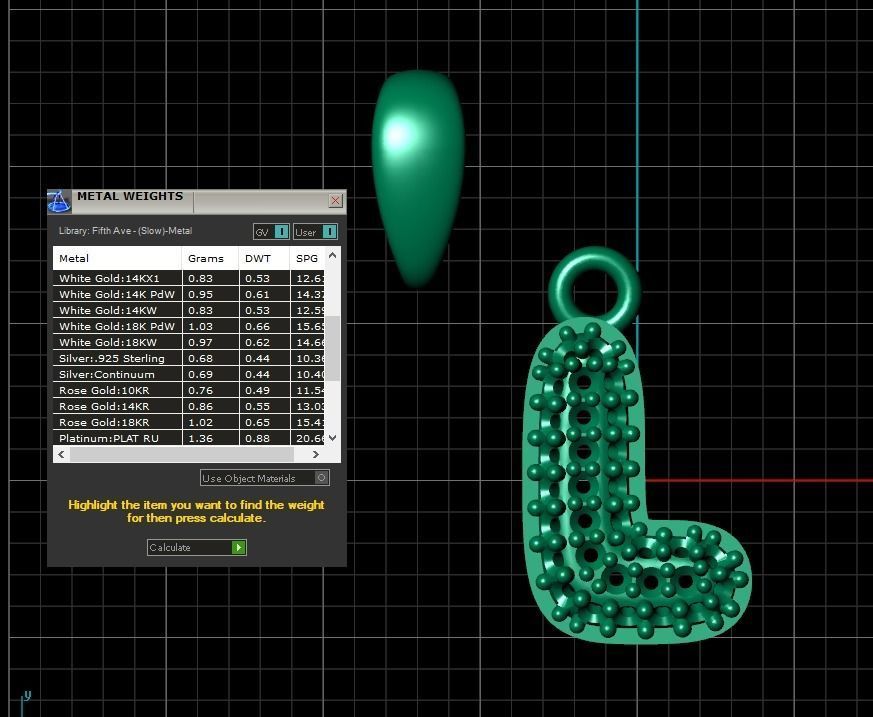Click the DWT column header
Viewport: 873px width, 717px height.
[264, 258]
